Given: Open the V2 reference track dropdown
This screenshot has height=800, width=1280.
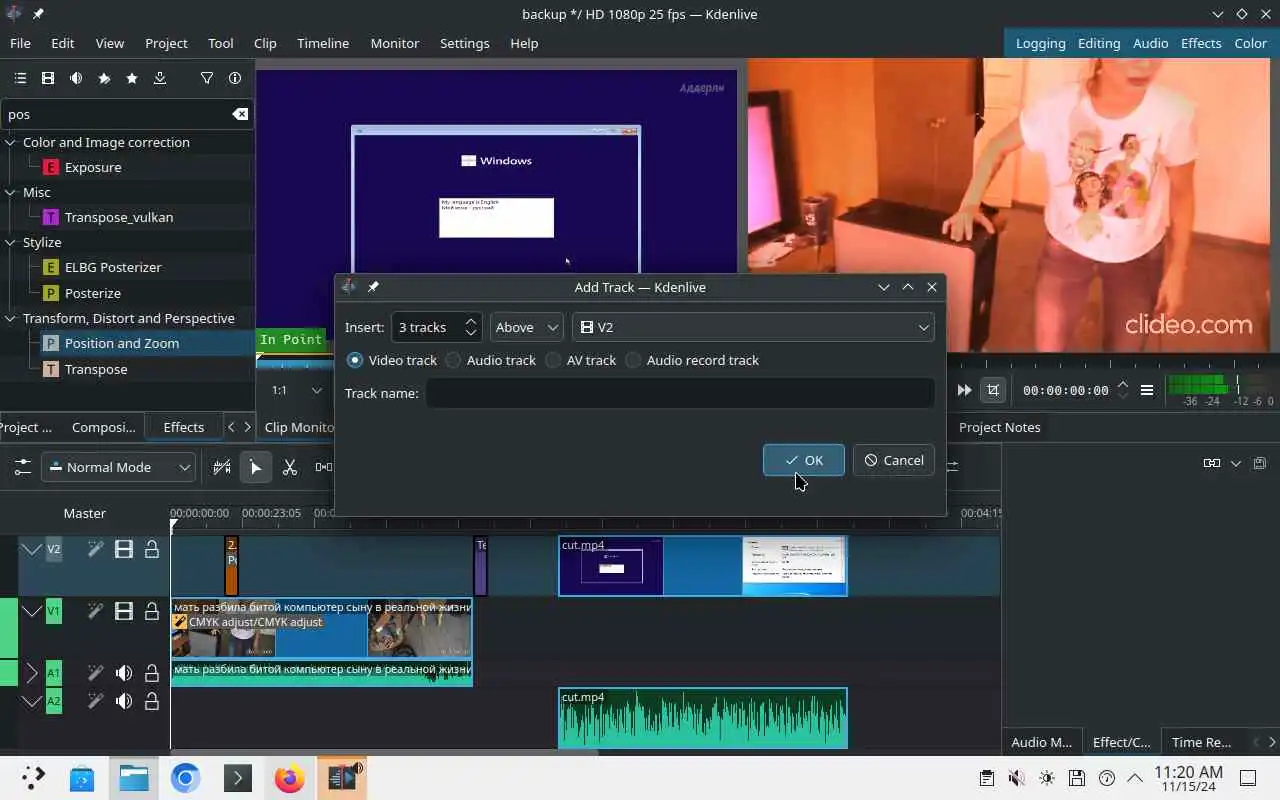Looking at the screenshot, I should [753, 327].
